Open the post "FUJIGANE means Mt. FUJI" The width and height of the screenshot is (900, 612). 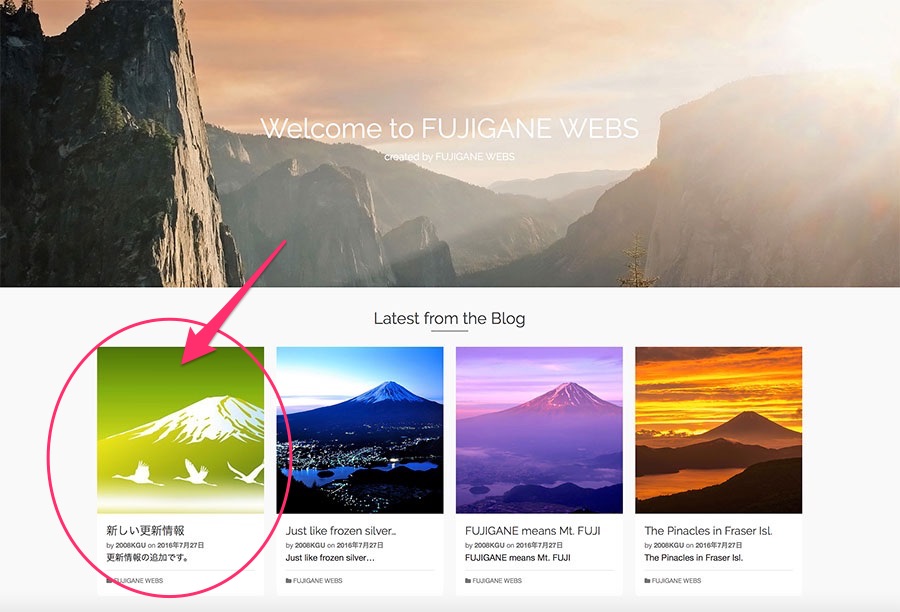(x=533, y=531)
